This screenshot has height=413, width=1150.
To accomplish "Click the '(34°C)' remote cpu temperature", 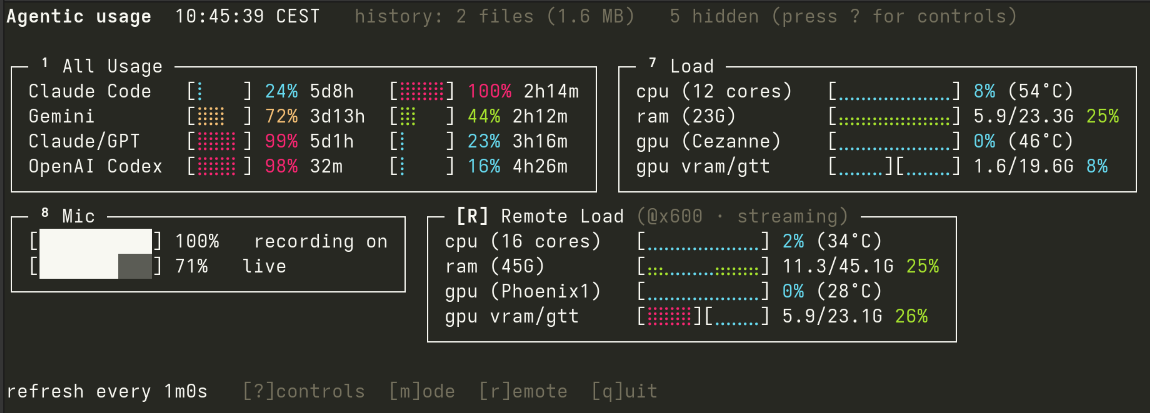I will coord(849,241).
